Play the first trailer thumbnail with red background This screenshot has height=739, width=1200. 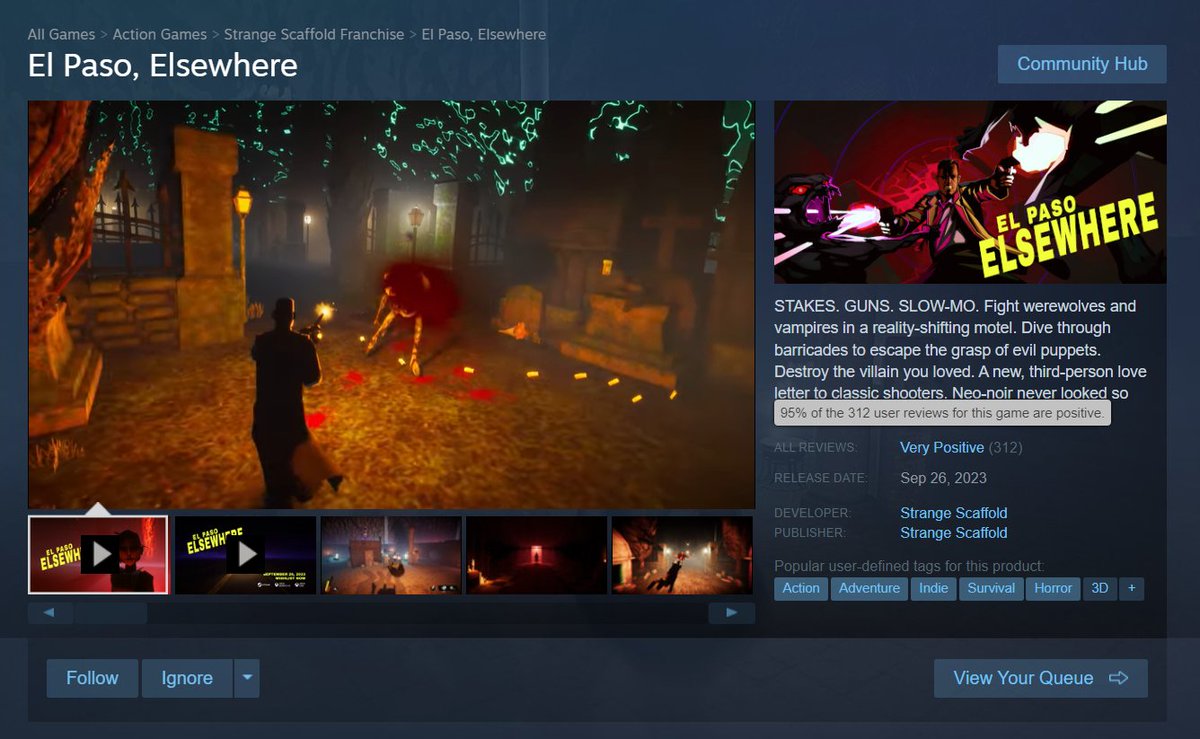tap(98, 555)
